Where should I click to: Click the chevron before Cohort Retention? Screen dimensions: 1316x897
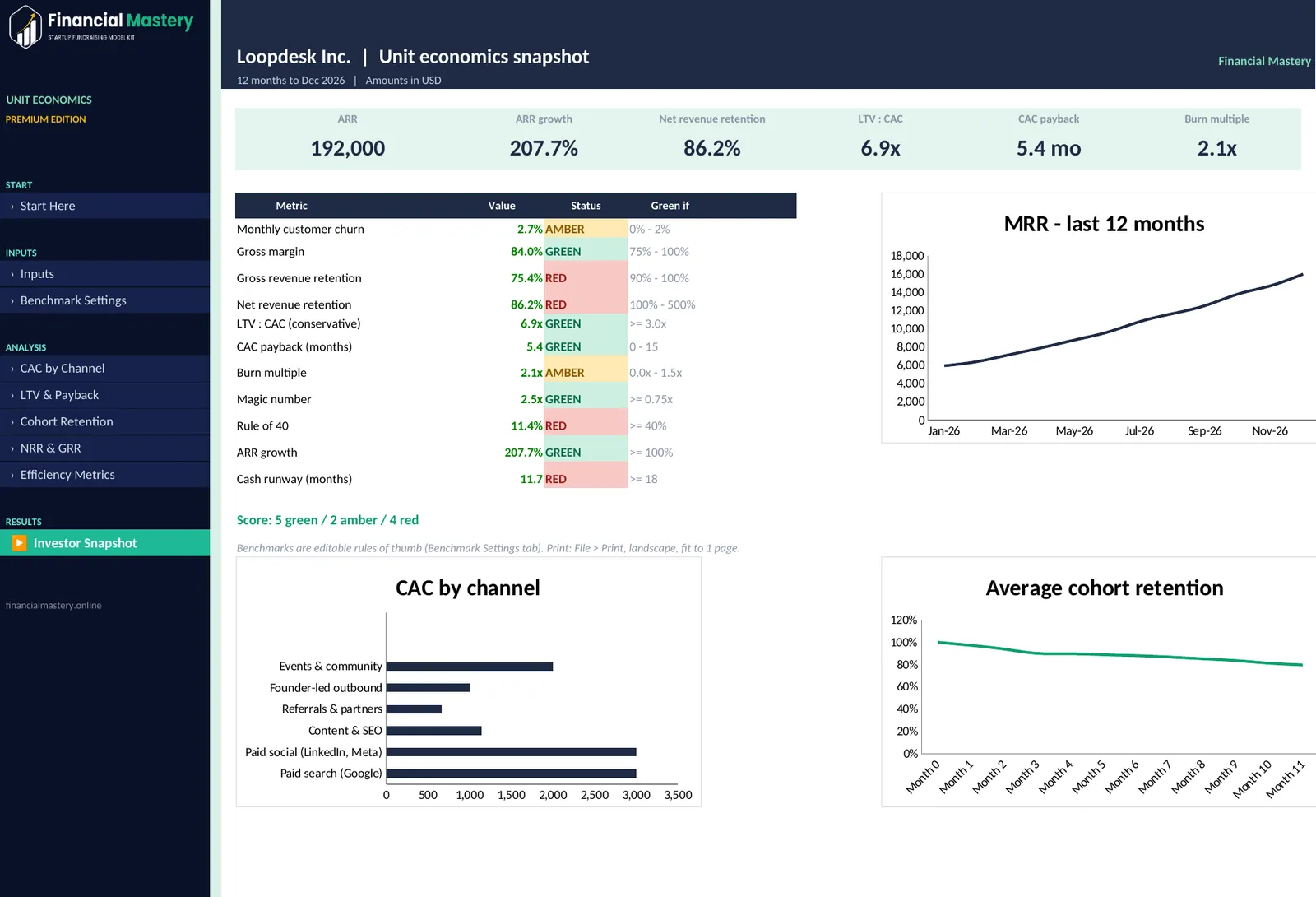point(12,422)
